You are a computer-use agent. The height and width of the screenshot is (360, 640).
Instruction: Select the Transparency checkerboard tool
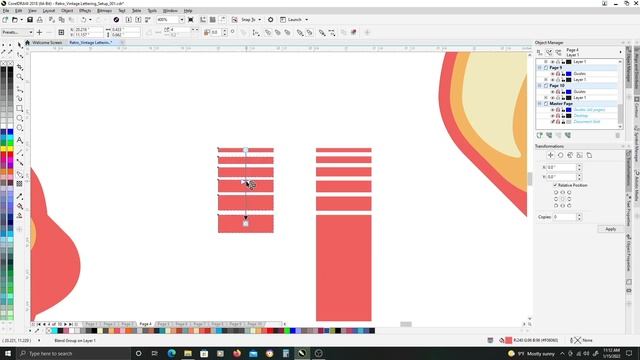20,184
